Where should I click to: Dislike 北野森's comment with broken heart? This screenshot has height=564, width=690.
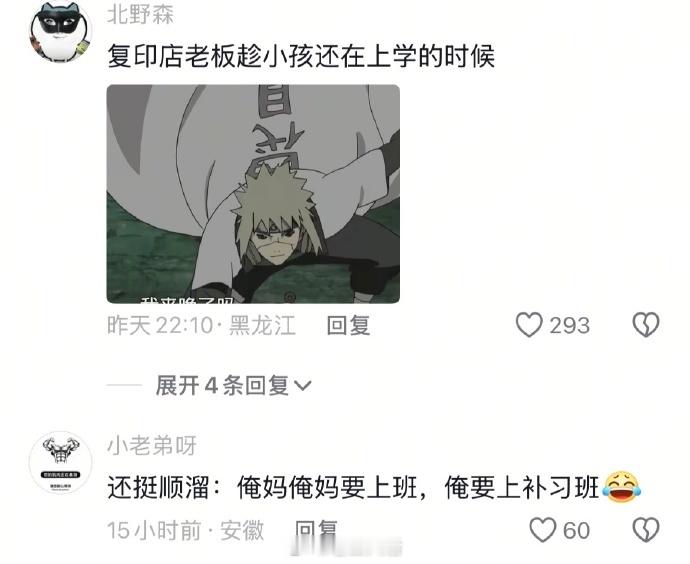(646, 325)
